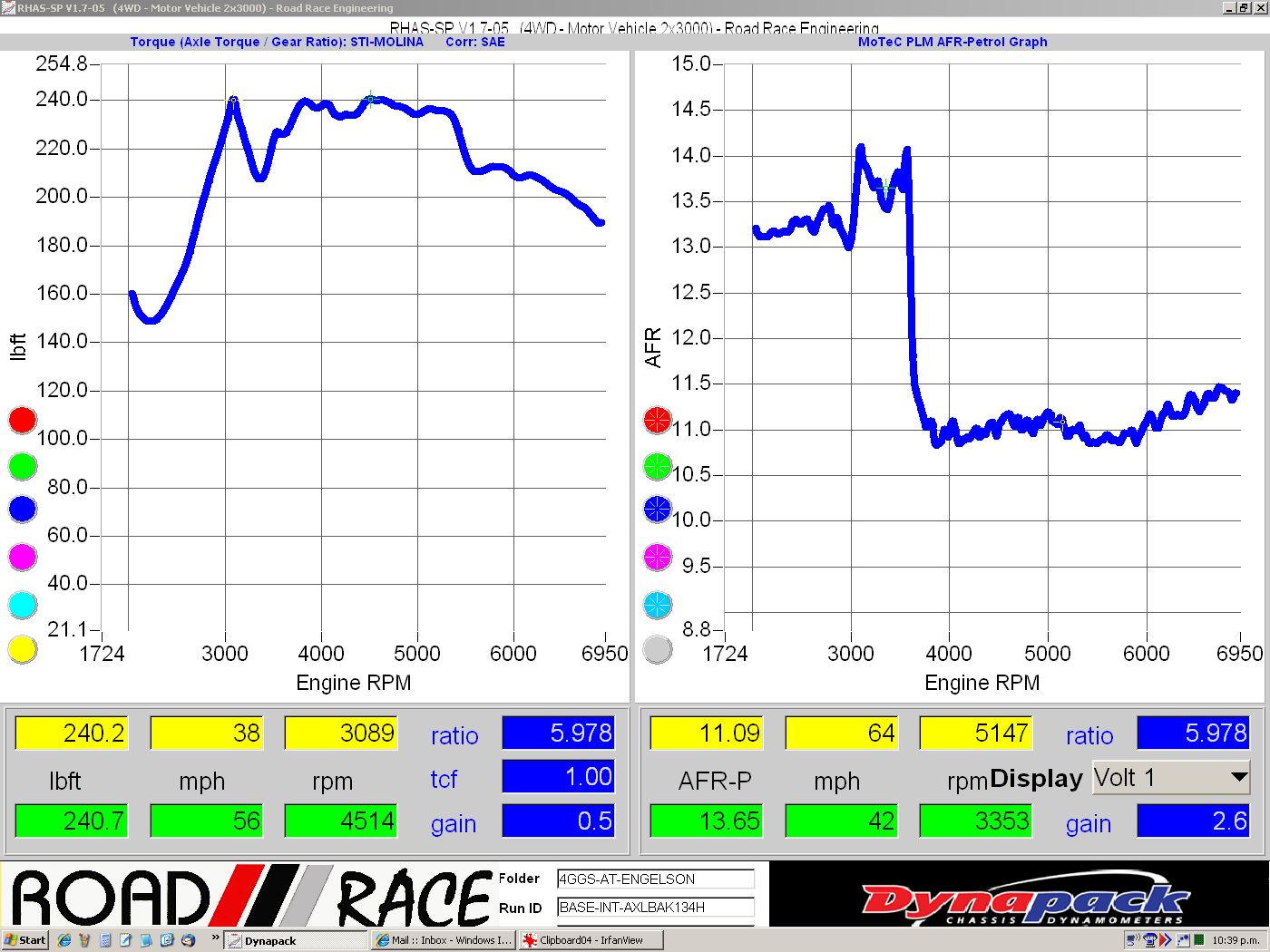Open the Display Volt 1 dropdown

pos(1171,777)
